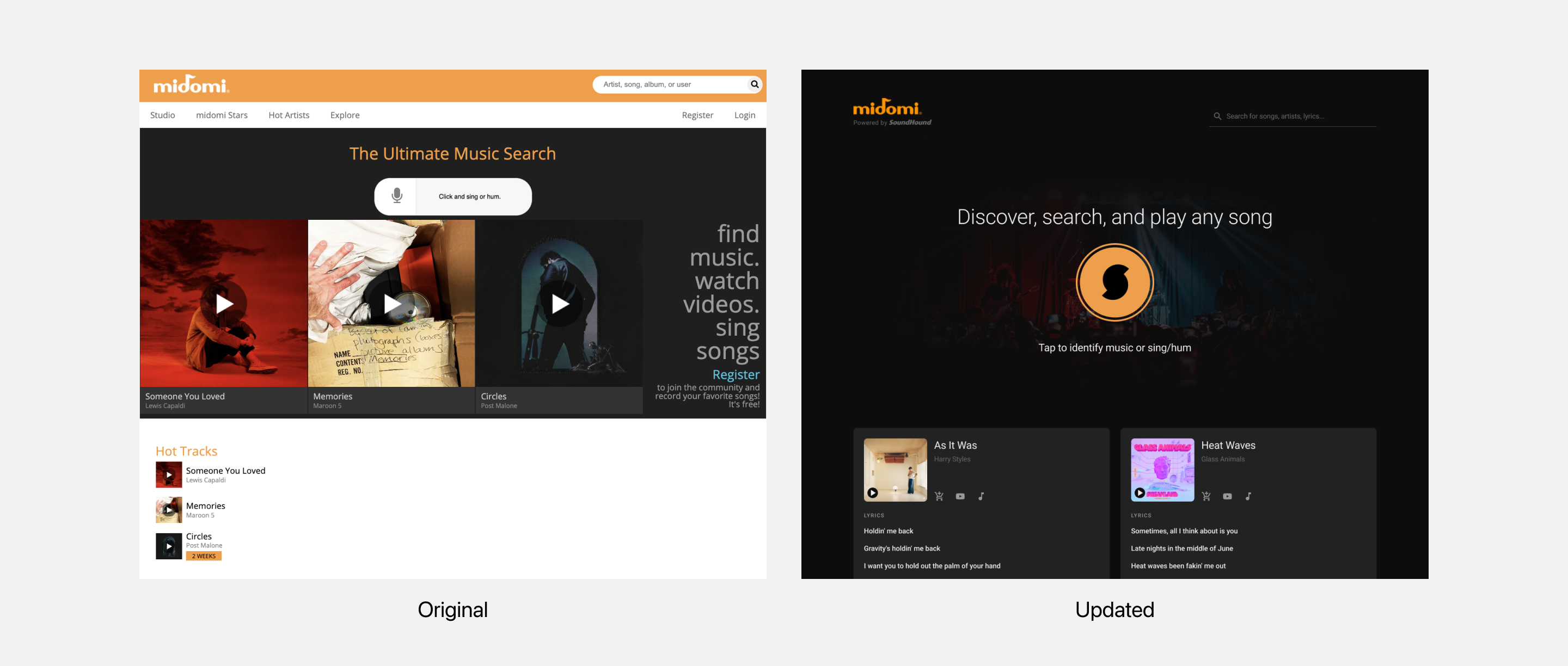Click the Heat Waves album art thumbnail

(x=1162, y=470)
